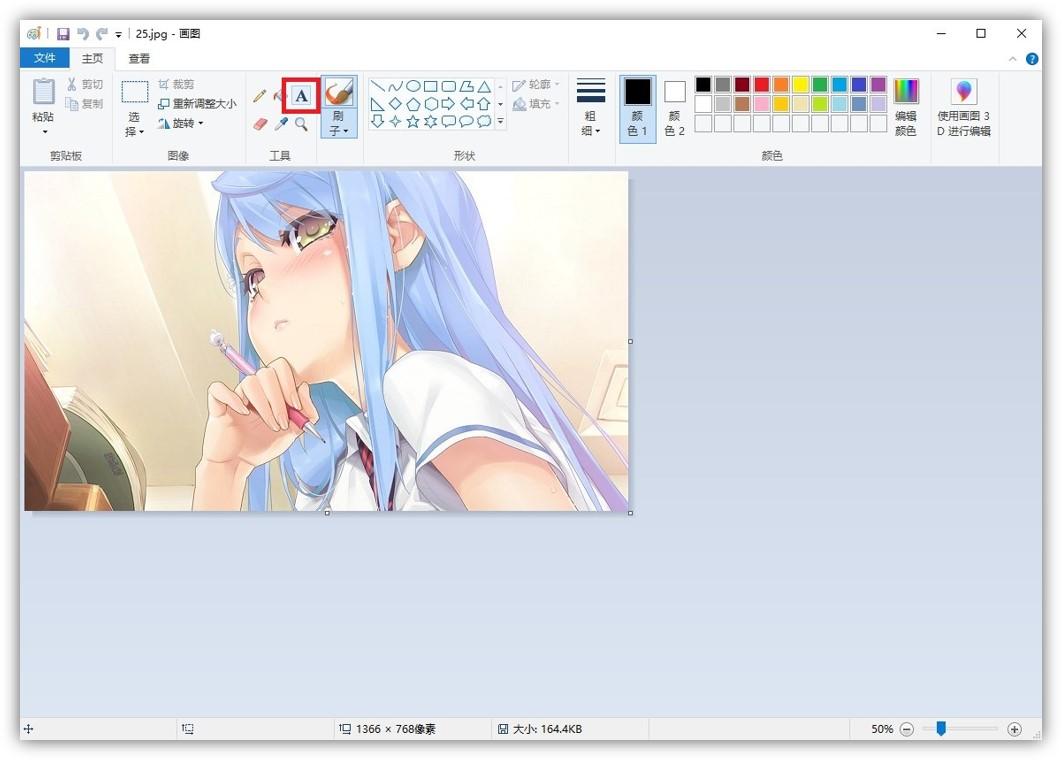Activate Color 2 background selector
This screenshot has height=760, width=1062.
tap(675, 108)
